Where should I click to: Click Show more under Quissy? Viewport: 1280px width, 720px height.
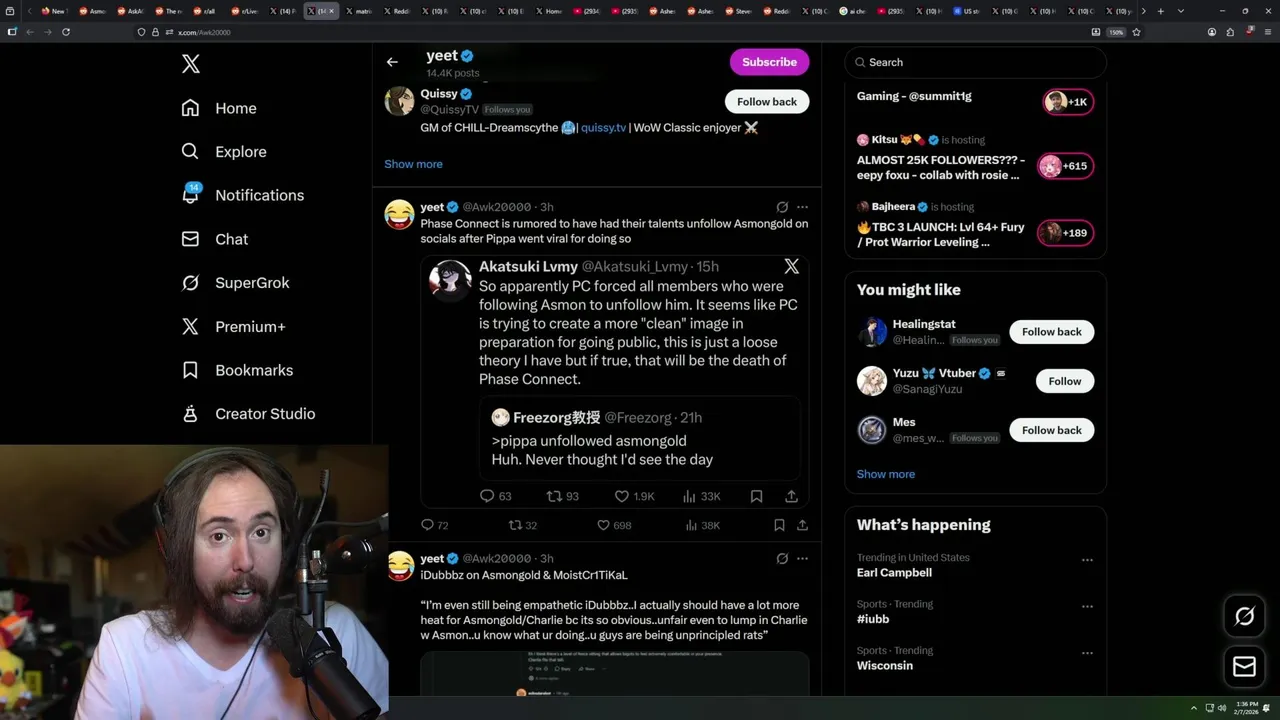(413, 164)
